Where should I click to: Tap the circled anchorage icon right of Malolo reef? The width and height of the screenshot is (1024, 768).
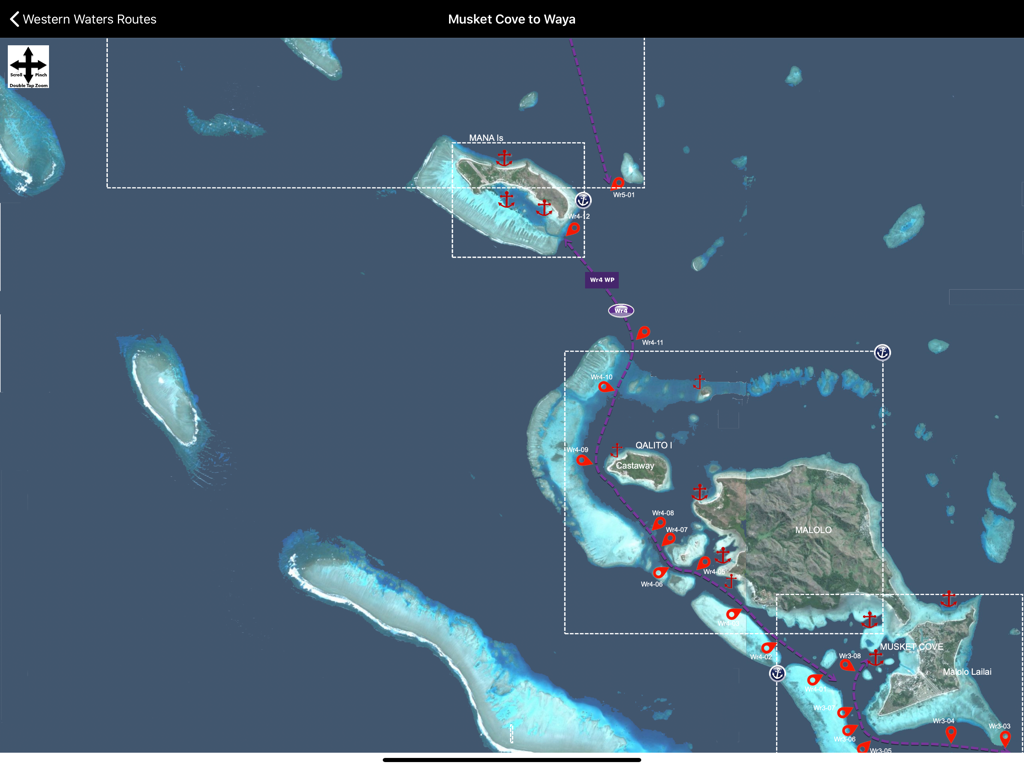(x=881, y=352)
